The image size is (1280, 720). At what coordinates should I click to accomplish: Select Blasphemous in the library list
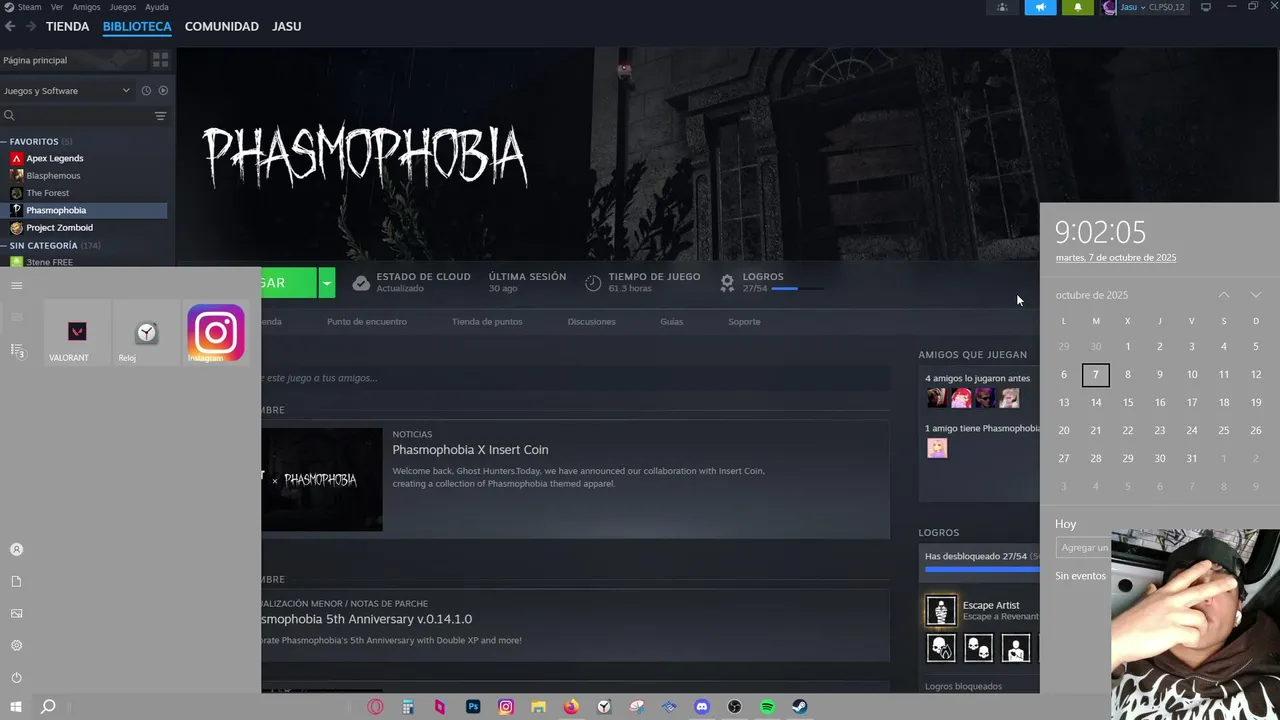point(53,176)
